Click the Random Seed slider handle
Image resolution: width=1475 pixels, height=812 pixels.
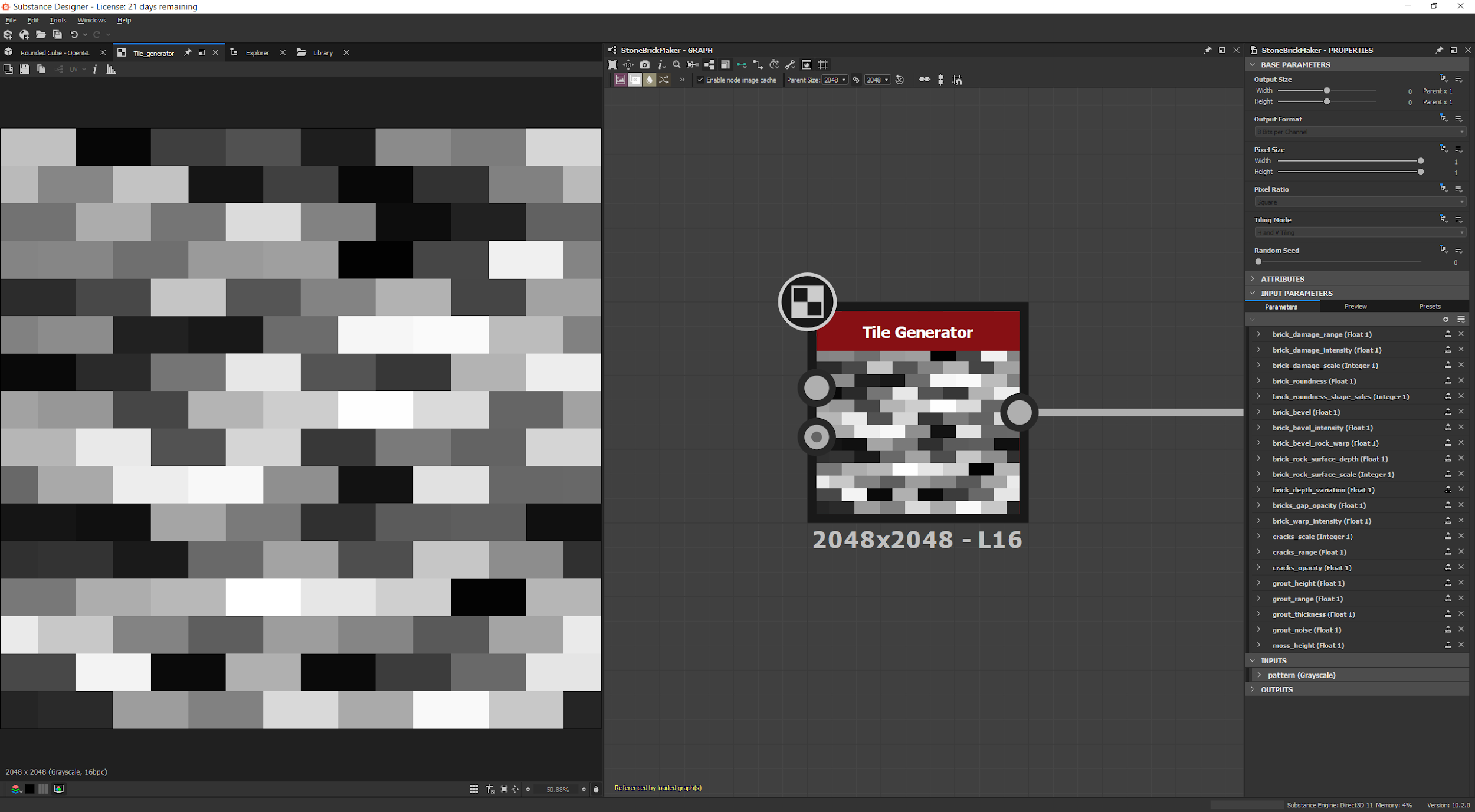pyautogui.click(x=1258, y=262)
